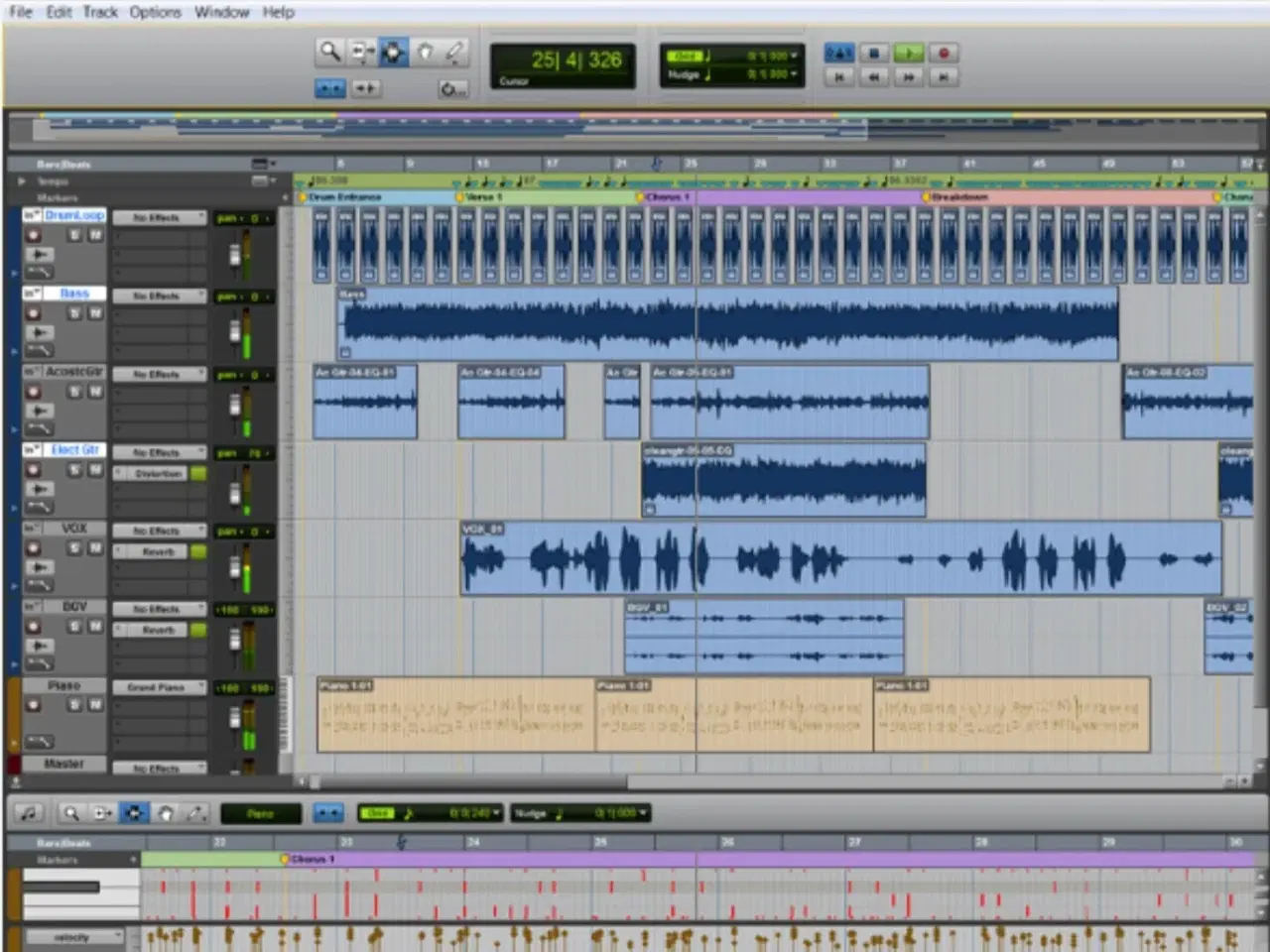
Task: Open the Piano track Grand Piano dropdown
Action: [159, 687]
